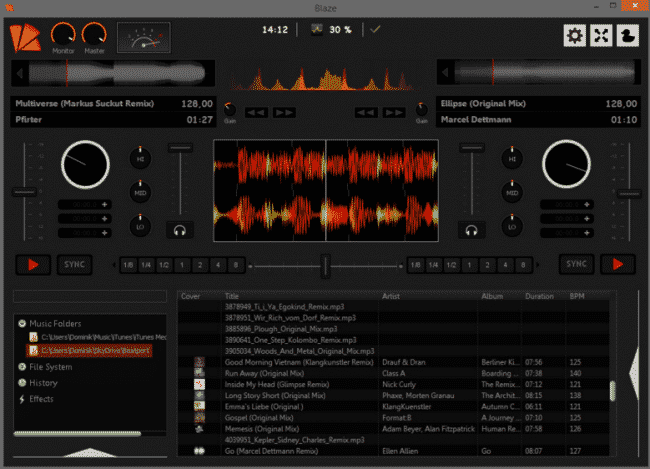Click the crossfader slider handle
Image resolution: width=650 pixels, height=469 pixels.
point(324,265)
